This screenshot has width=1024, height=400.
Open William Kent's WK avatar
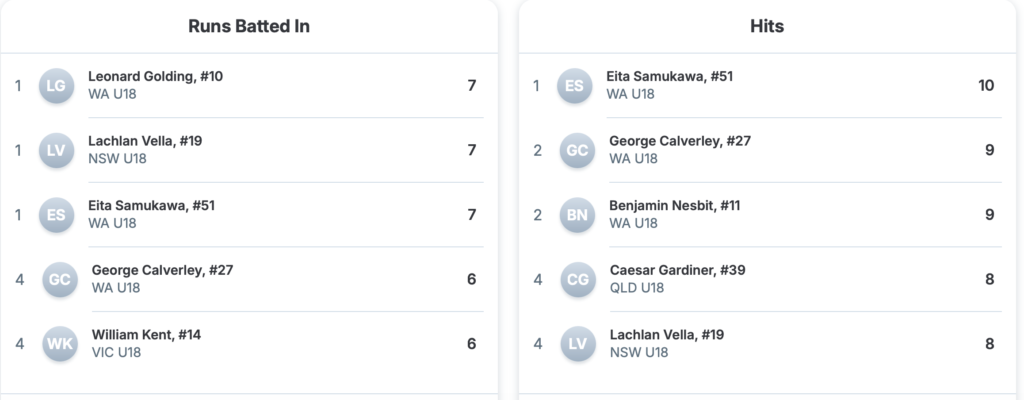[60, 344]
